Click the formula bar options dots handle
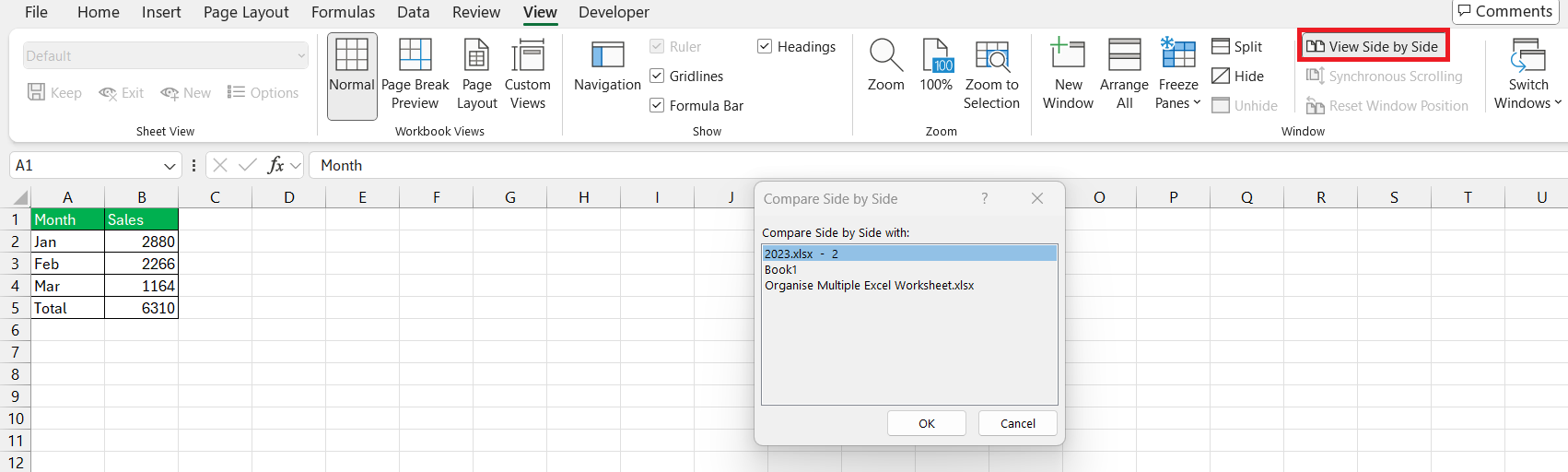This screenshot has width=1568, height=472. [x=193, y=165]
